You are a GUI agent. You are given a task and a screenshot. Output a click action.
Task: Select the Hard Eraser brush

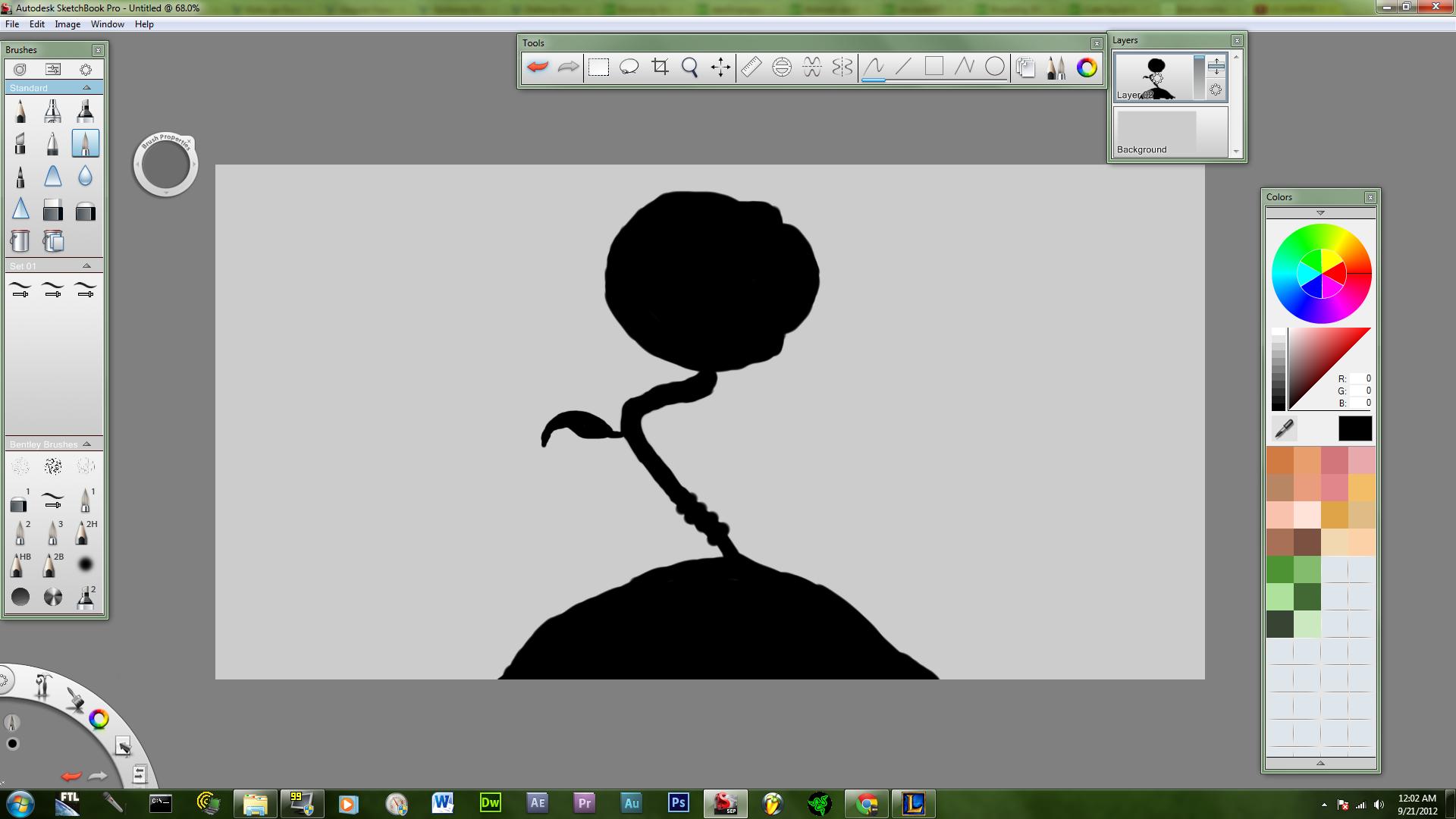[x=52, y=209]
